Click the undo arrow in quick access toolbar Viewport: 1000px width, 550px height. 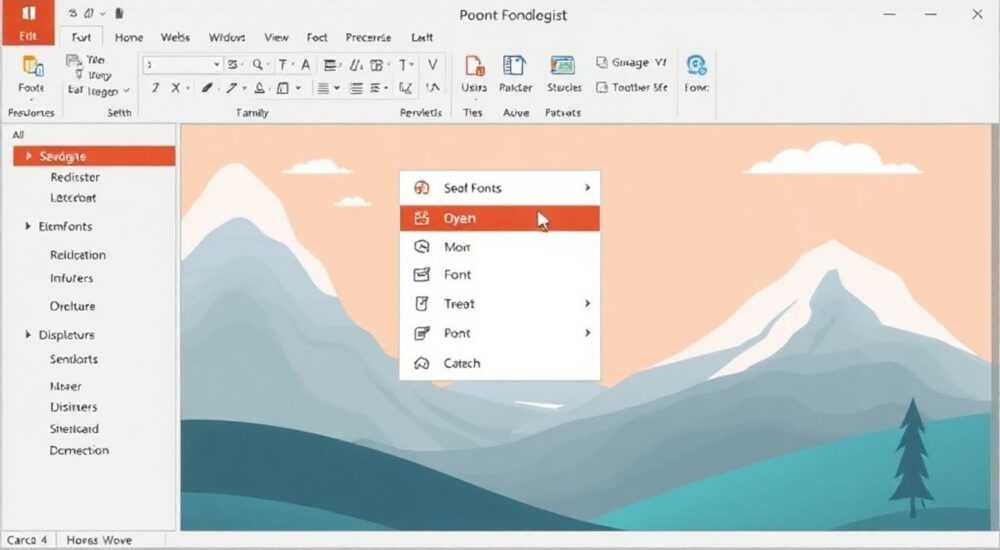point(73,13)
